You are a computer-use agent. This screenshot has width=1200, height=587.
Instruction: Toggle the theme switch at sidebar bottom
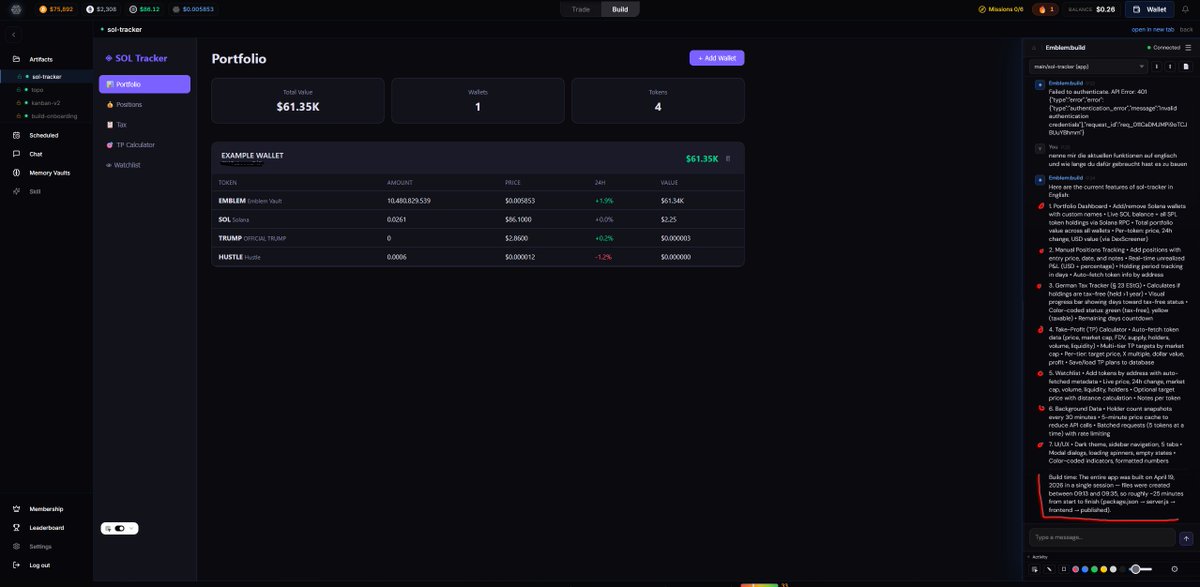(x=119, y=528)
